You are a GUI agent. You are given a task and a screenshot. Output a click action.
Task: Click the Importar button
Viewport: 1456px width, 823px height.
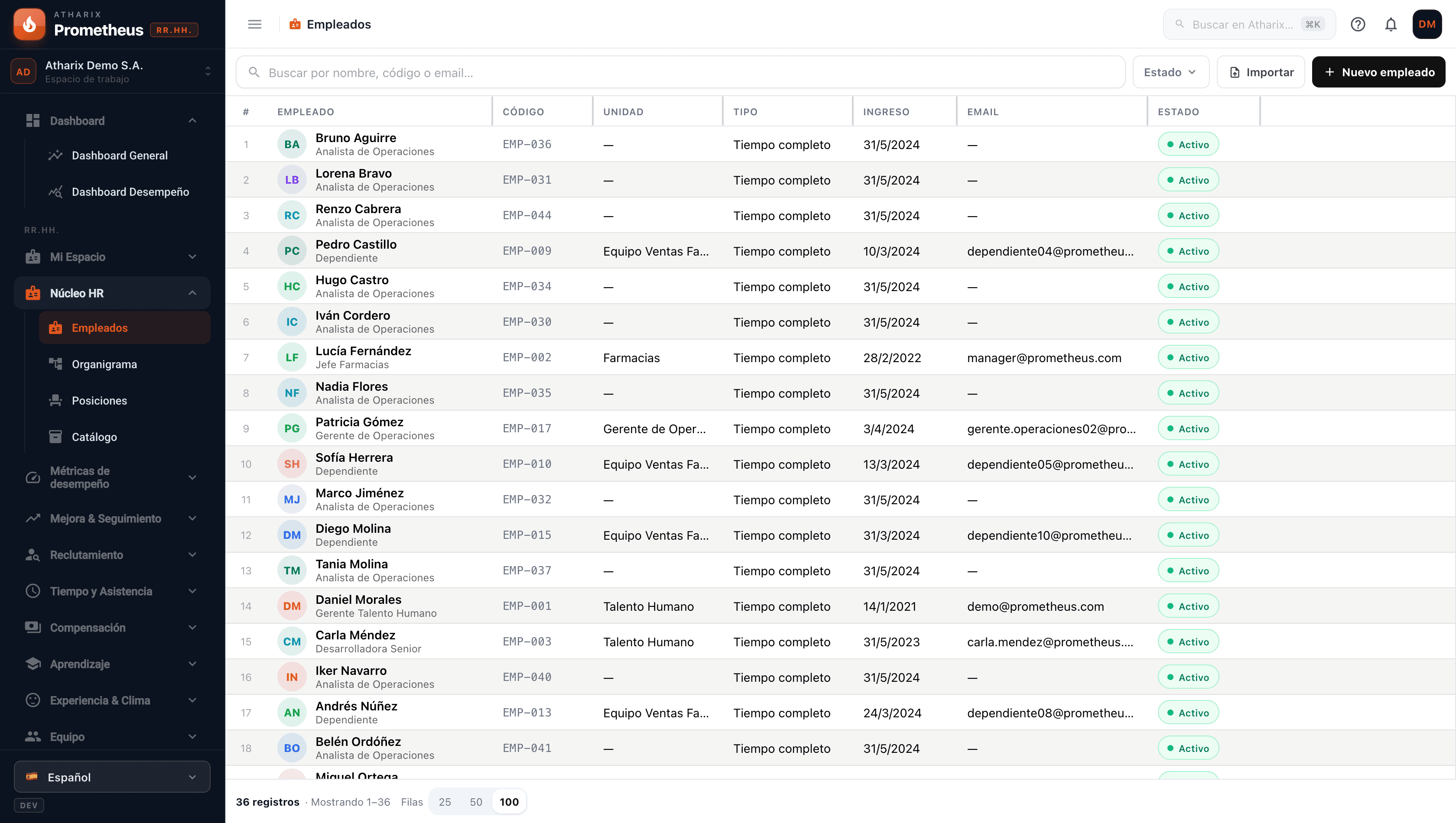1261,72
